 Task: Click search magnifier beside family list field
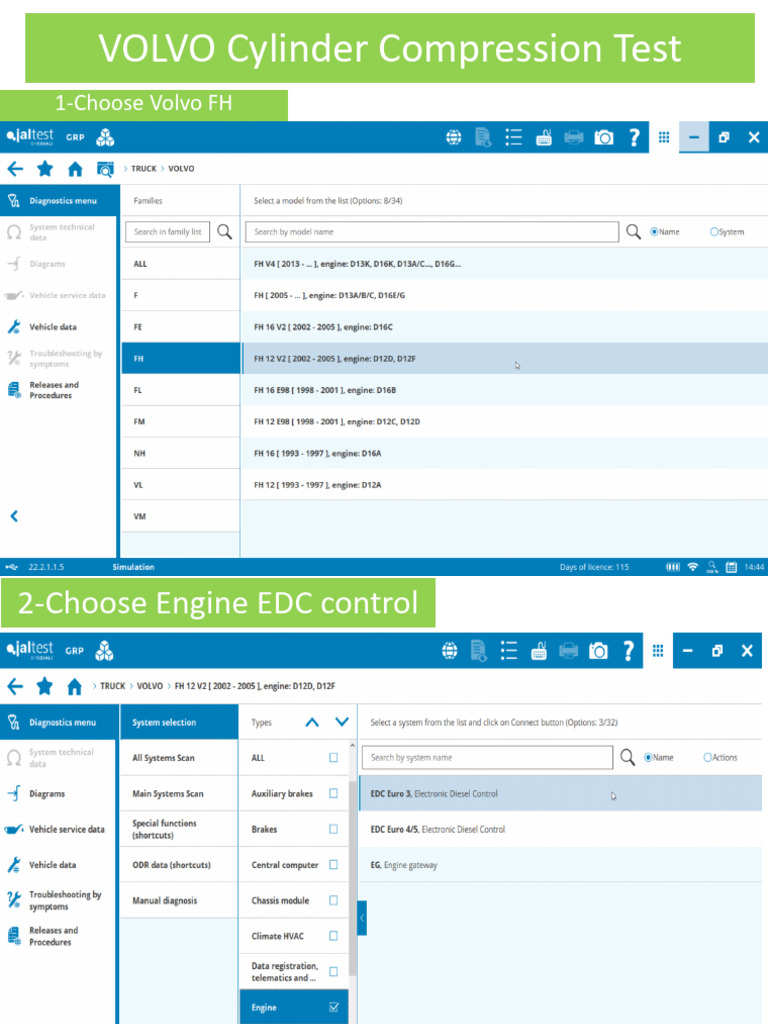pyautogui.click(x=224, y=232)
